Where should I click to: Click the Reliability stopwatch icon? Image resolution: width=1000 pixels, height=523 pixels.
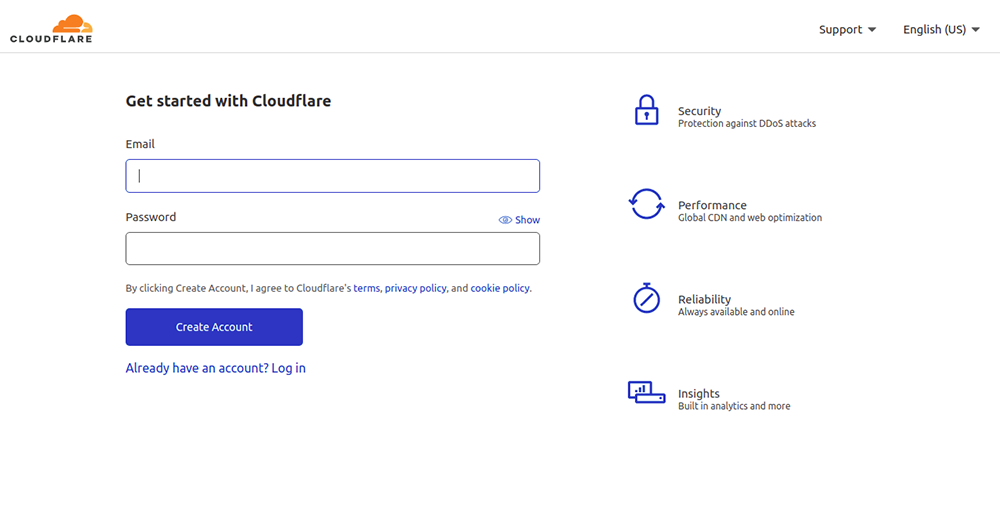point(646,298)
